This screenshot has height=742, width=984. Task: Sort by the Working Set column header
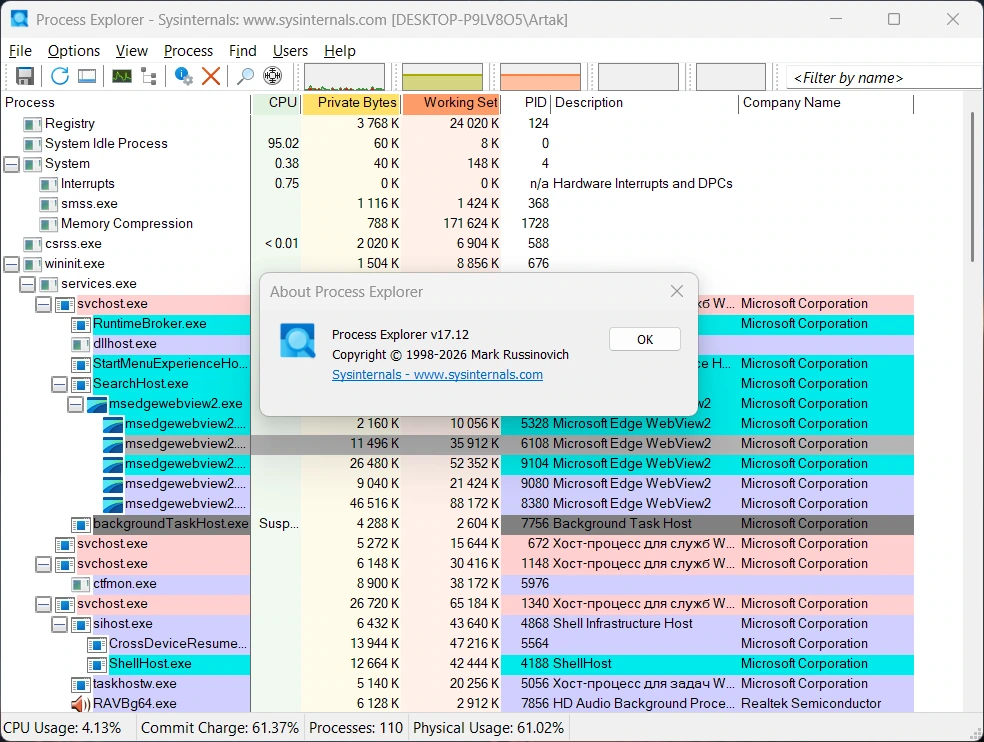point(452,103)
